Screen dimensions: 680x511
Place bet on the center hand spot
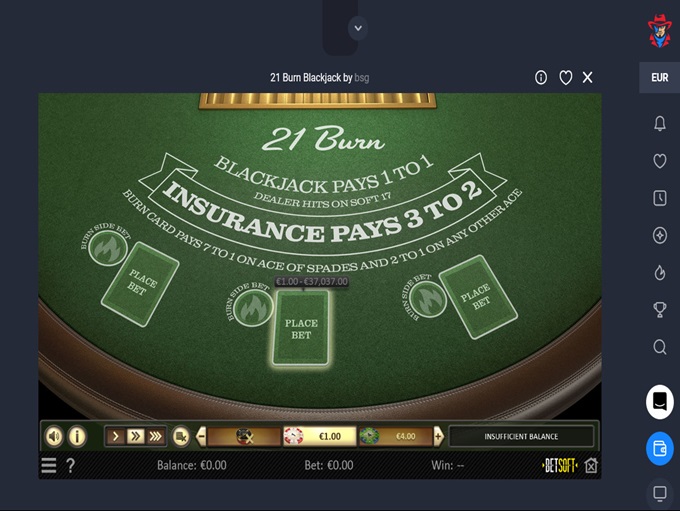(301, 328)
